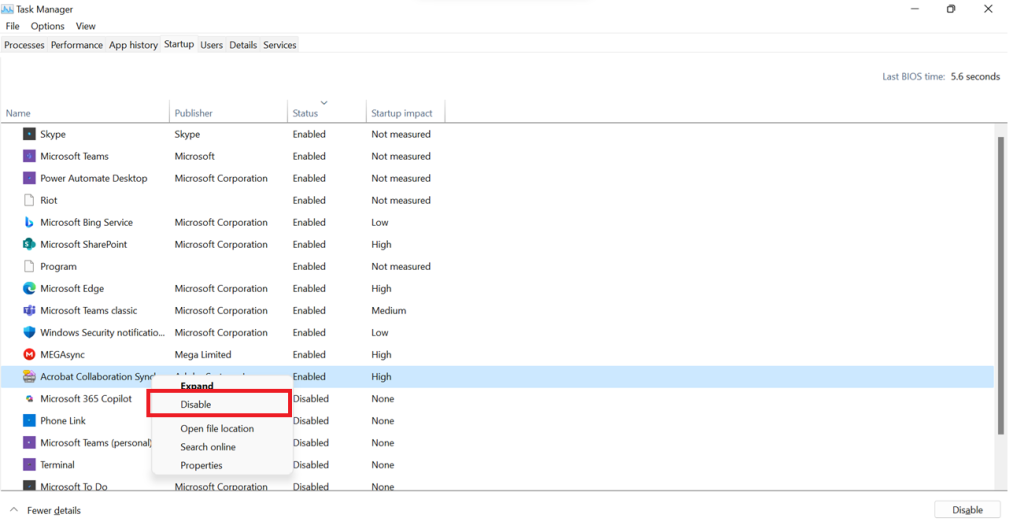Click the Microsoft Edge icon
The width and height of the screenshot is (1024, 529).
point(29,289)
